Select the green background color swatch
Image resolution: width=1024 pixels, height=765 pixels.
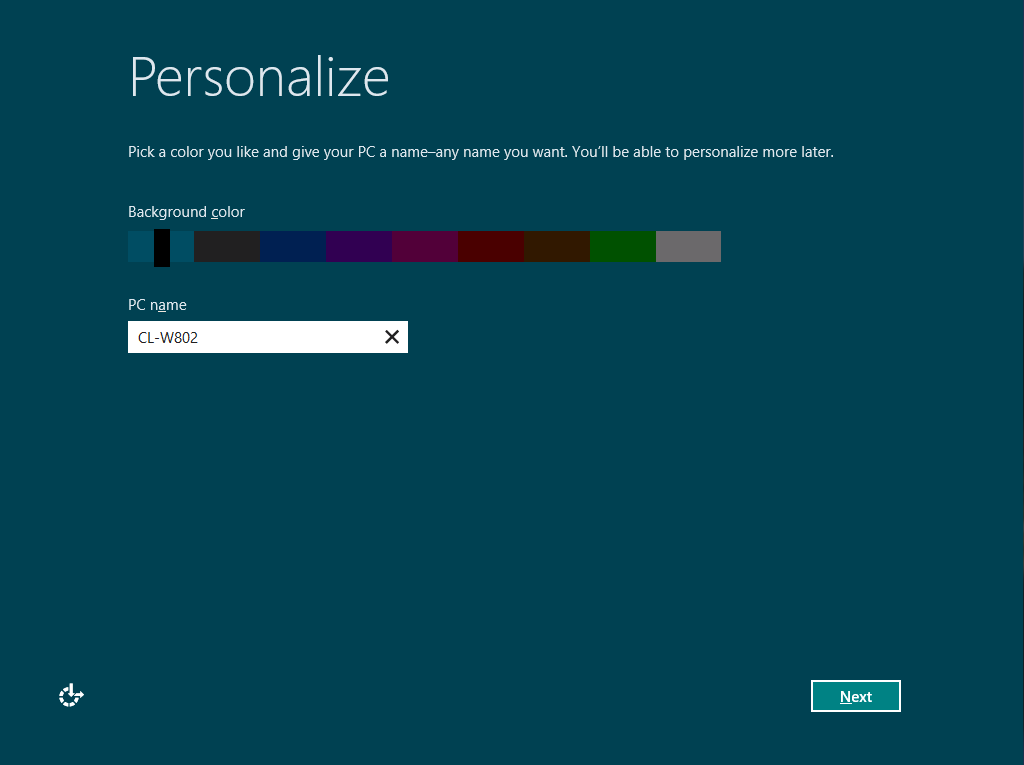click(x=623, y=246)
